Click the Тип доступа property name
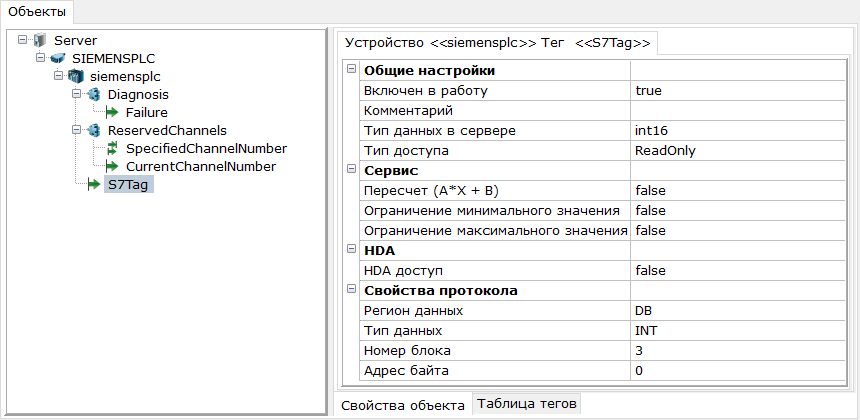The width and height of the screenshot is (860, 420). pyautogui.click(x=406, y=151)
